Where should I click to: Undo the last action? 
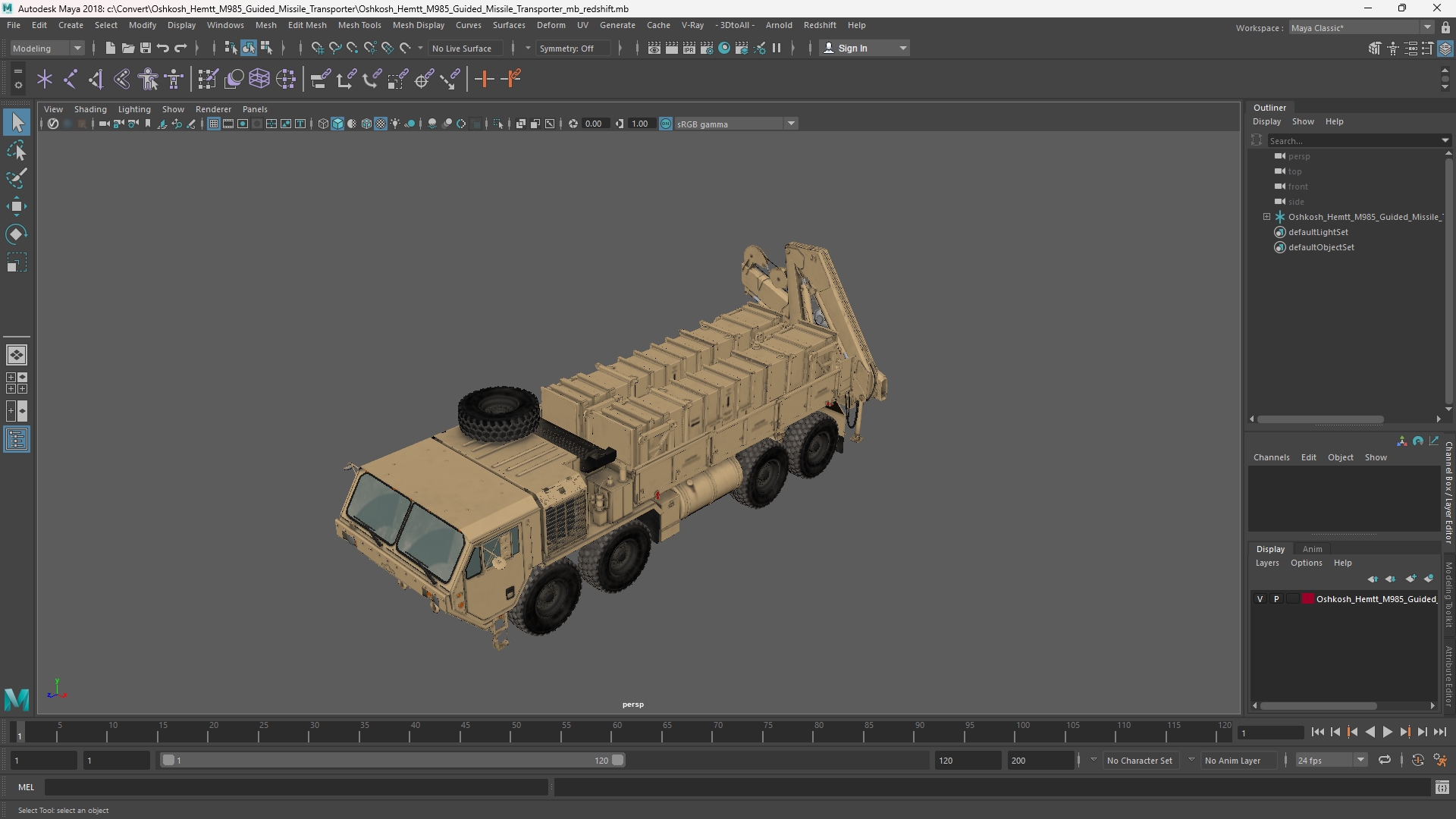[163, 48]
